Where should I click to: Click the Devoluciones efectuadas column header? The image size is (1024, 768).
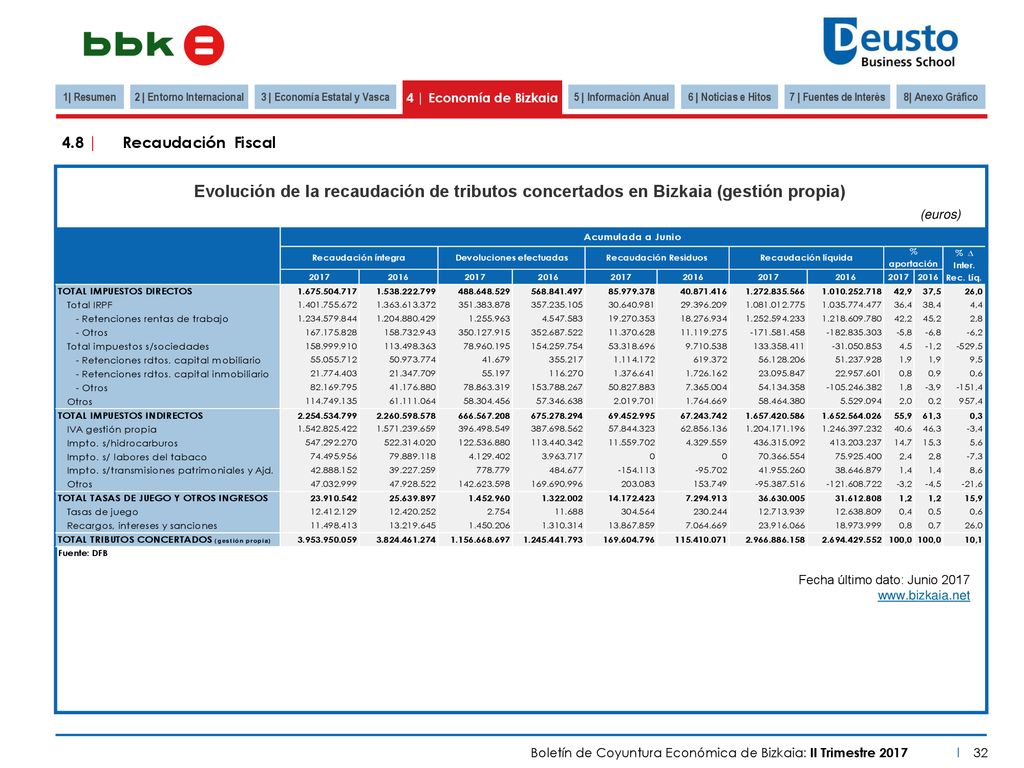pos(511,258)
